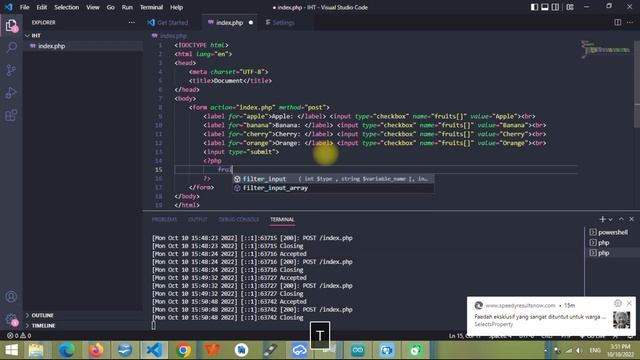Expand the Timeline section

click(x=83, y=325)
